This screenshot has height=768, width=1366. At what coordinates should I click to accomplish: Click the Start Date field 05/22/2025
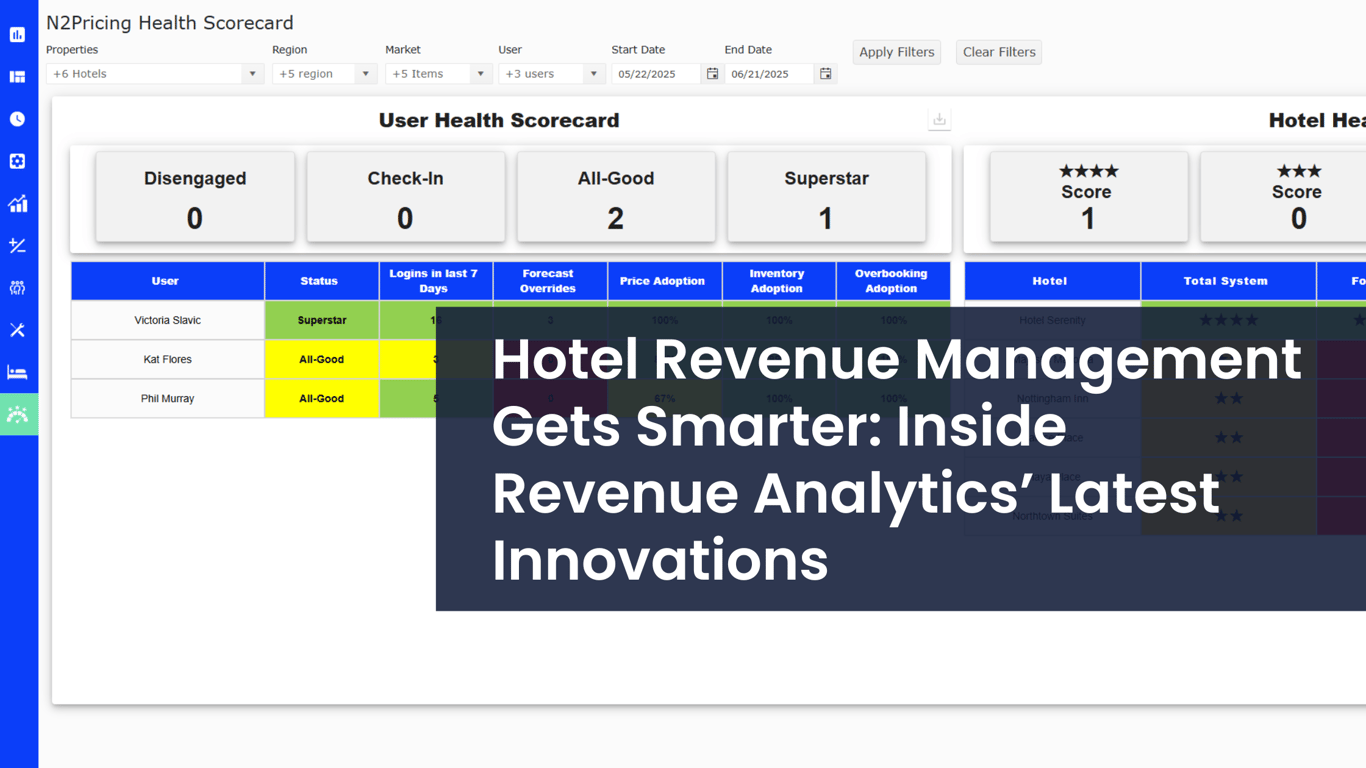point(657,74)
